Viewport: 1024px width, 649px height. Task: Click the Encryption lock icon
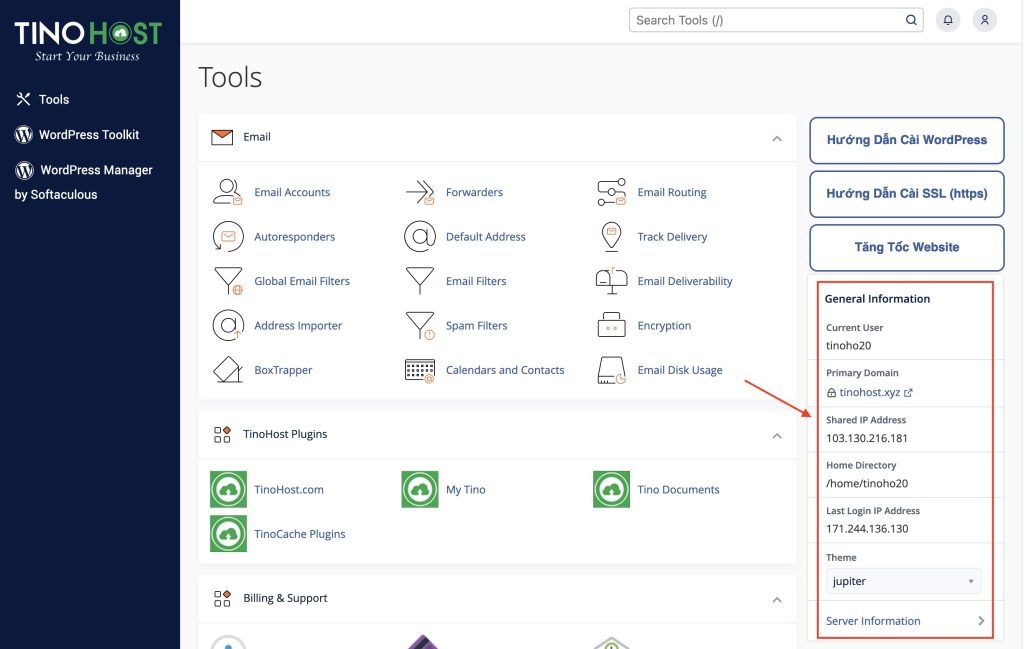[x=611, y=325]
